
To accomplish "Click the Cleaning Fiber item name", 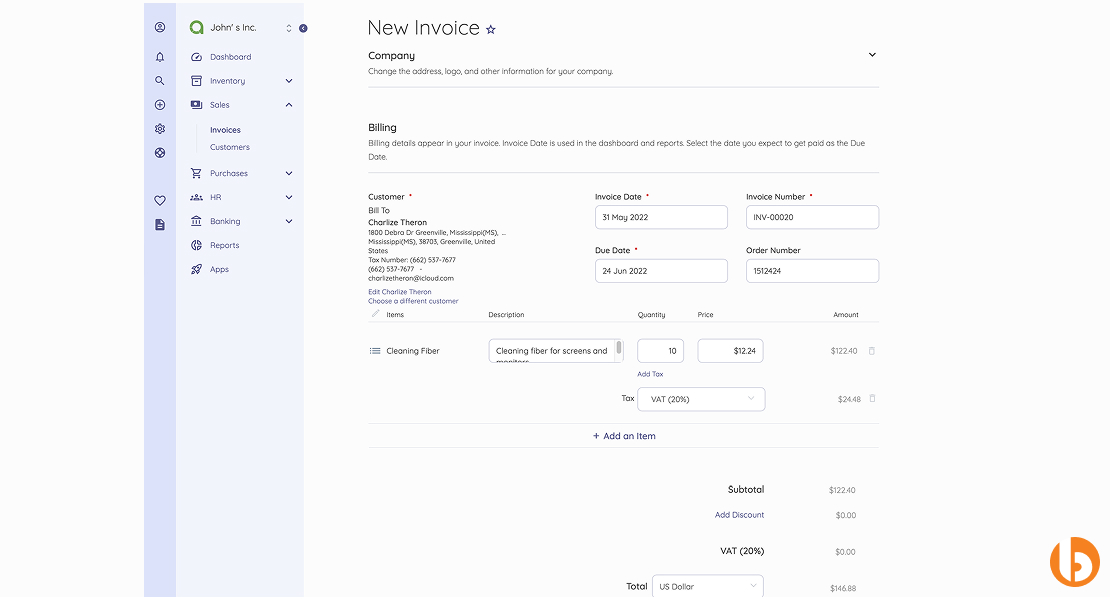I will tap(413, 351).
